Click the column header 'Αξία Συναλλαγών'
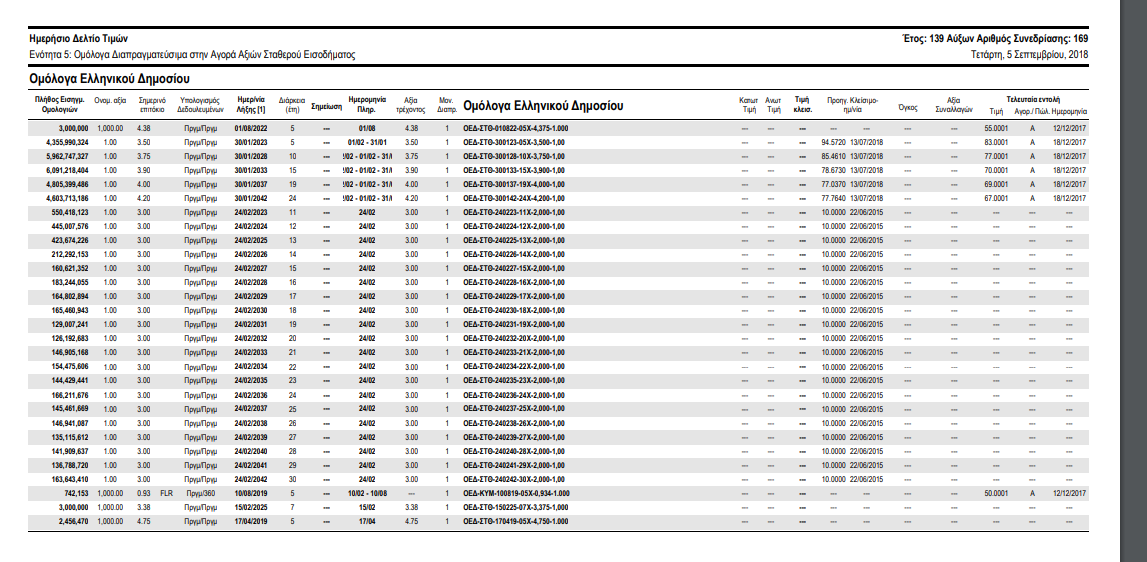Screen dimensions: 1147x562 (953, 105)
